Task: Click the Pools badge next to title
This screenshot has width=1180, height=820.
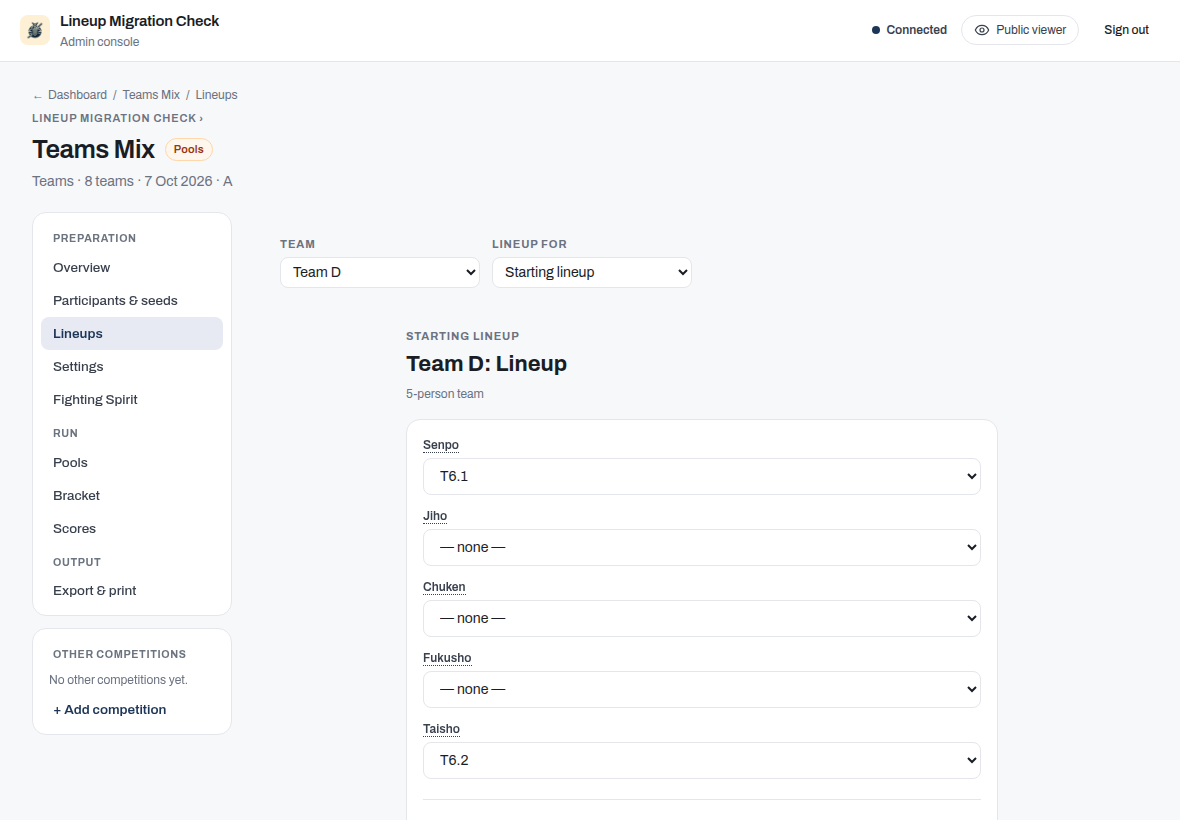Action: point(189,149)
